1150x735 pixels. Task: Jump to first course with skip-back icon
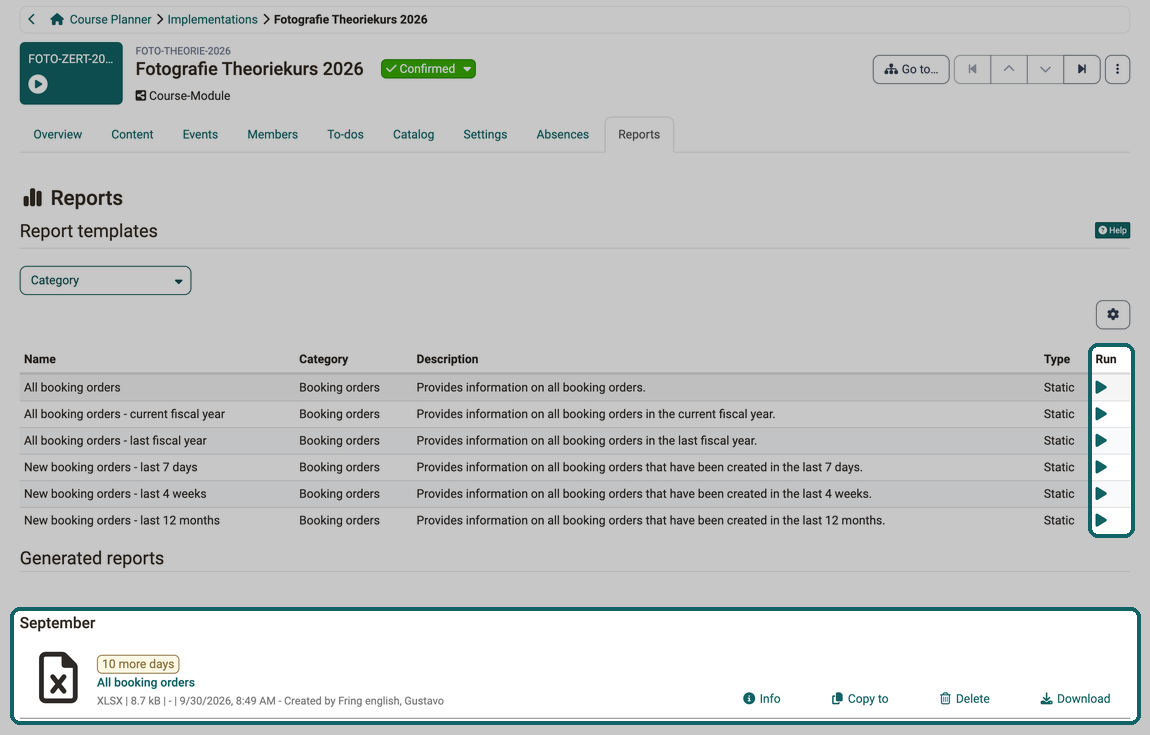coord(973,69)
